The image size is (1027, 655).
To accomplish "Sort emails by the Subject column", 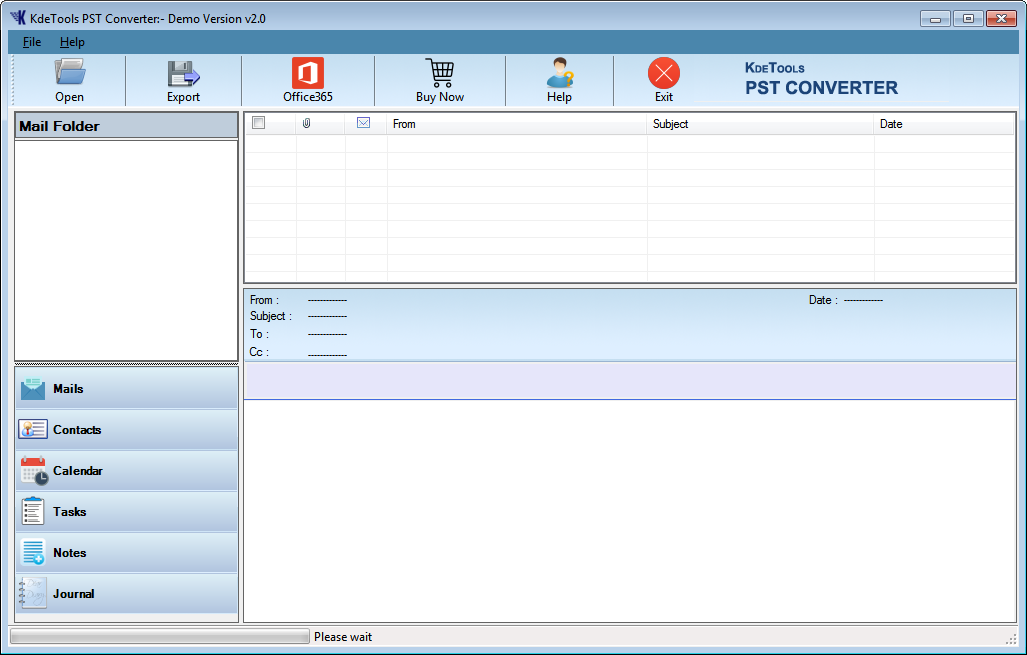I will [760, 124].
